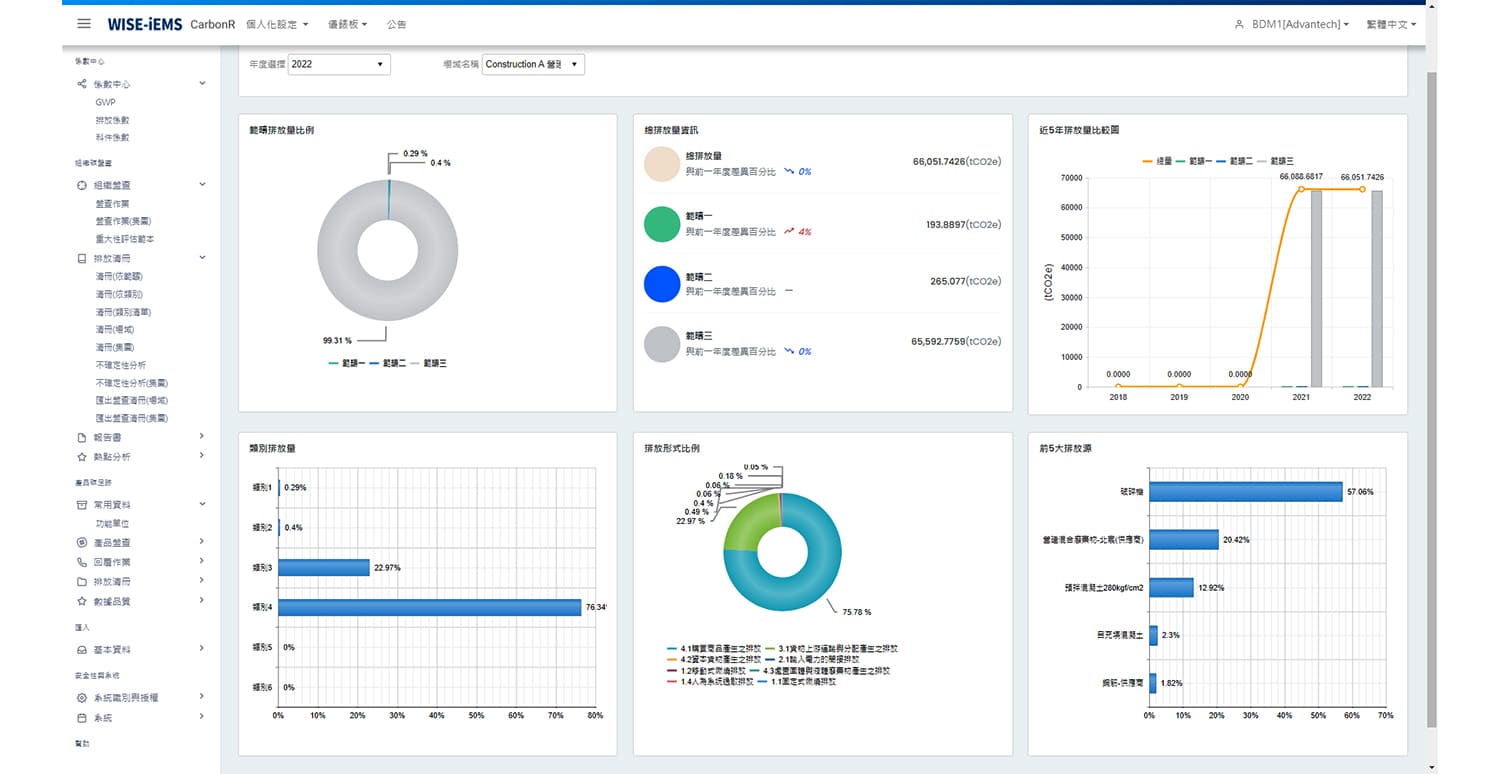
Task: Open the 不確定性分析 sidebar item
Action: (120, 366)
